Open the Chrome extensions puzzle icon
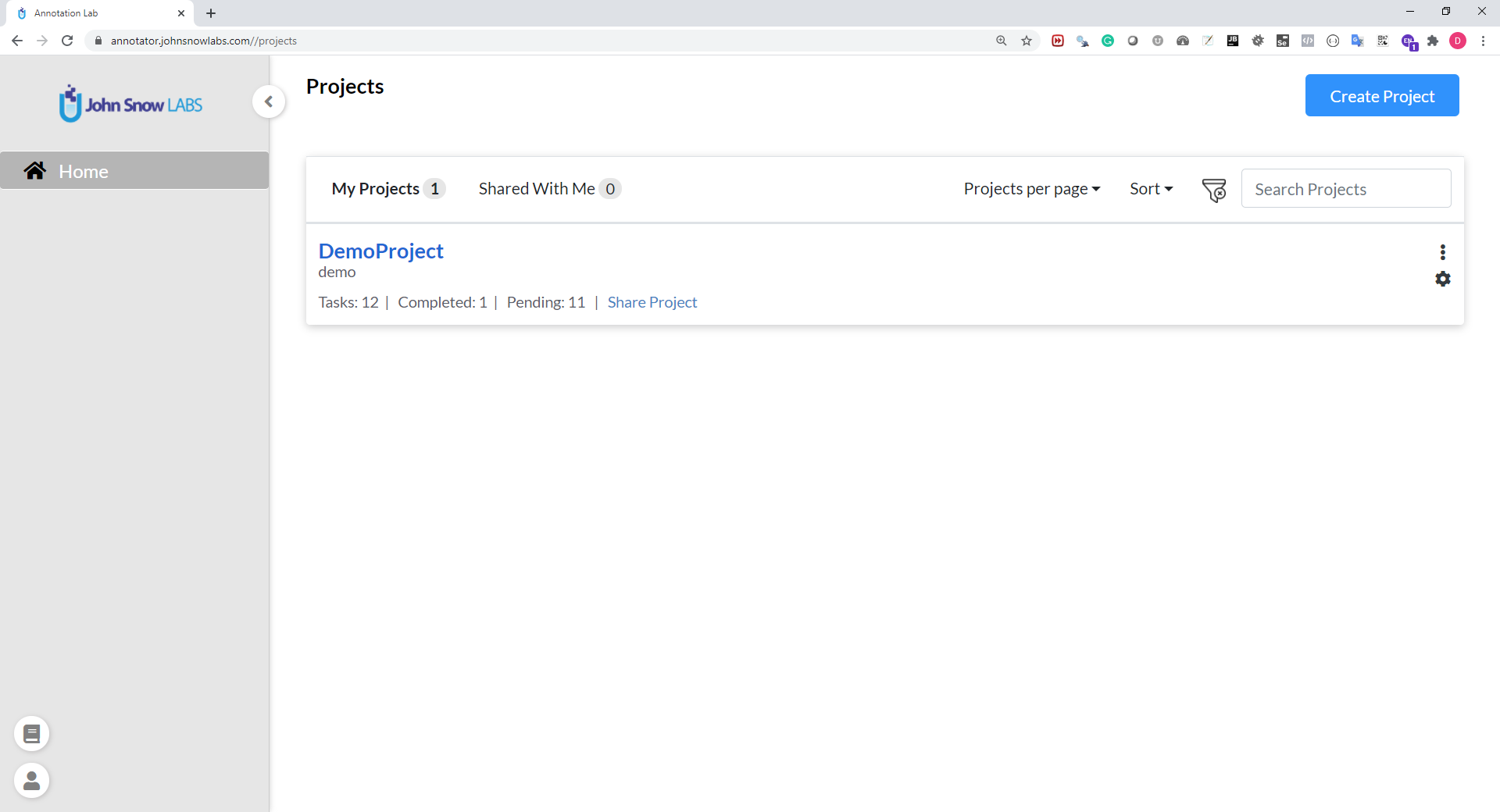The height and width of the screenshot is (812, 1500). 1433,41
